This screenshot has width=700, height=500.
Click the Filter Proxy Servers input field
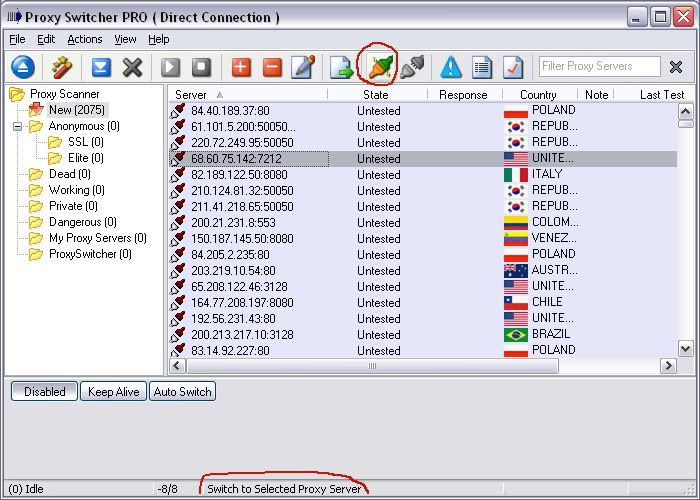click(x=600, y=67)
